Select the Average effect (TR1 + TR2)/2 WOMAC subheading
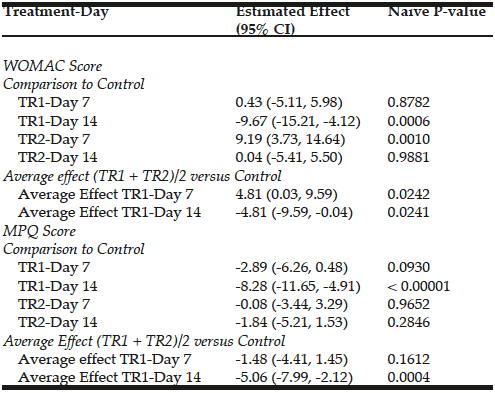The height and width of the screenshot is (393, 495). tap(142, 176)
